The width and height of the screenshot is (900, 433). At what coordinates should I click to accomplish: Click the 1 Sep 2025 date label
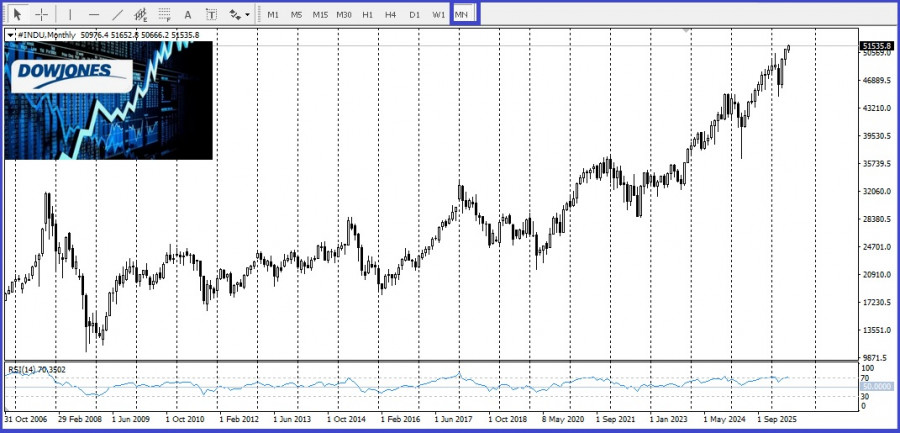coord(777,419)
